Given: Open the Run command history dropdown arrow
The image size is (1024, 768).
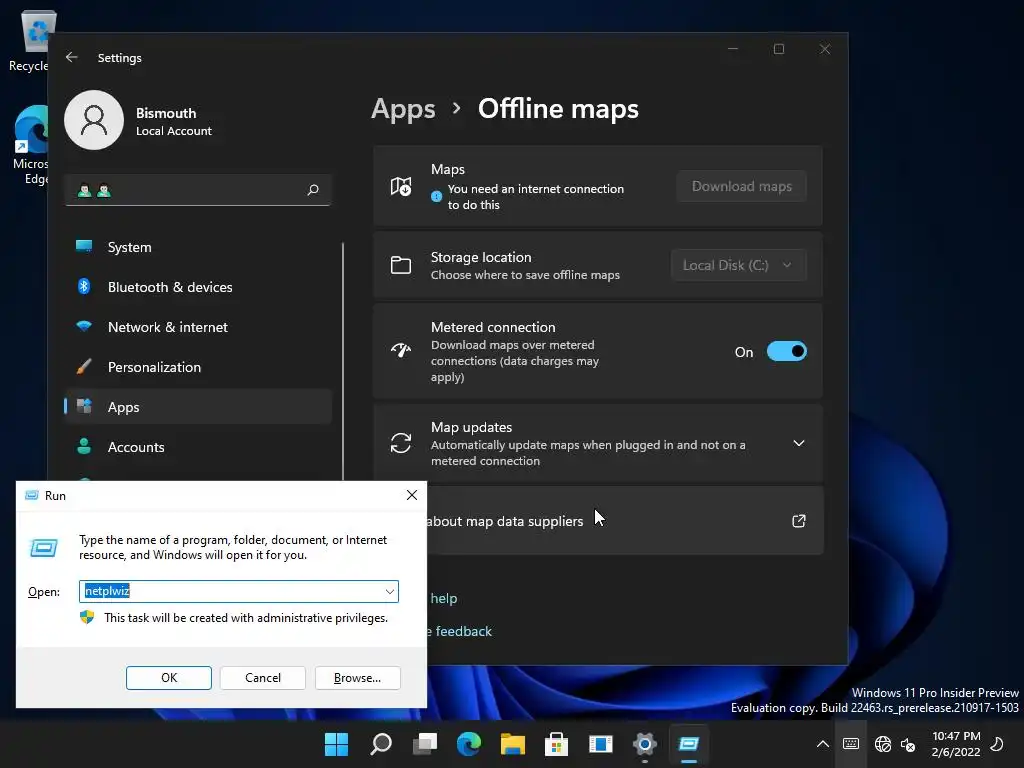Looking at the screenshot, I should tap(390, 592).
